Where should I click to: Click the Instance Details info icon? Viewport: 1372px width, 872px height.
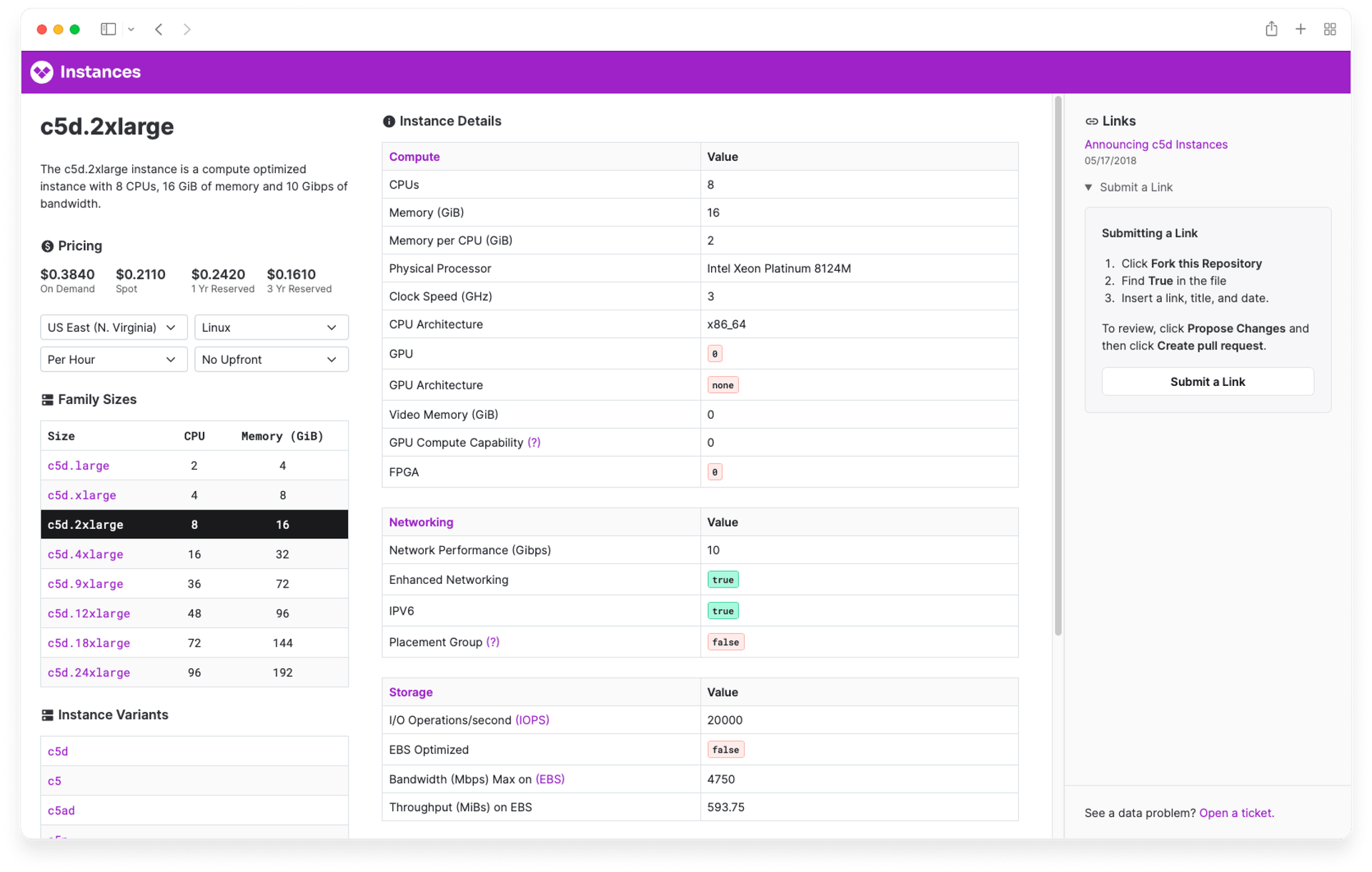(x=389, y=121)
